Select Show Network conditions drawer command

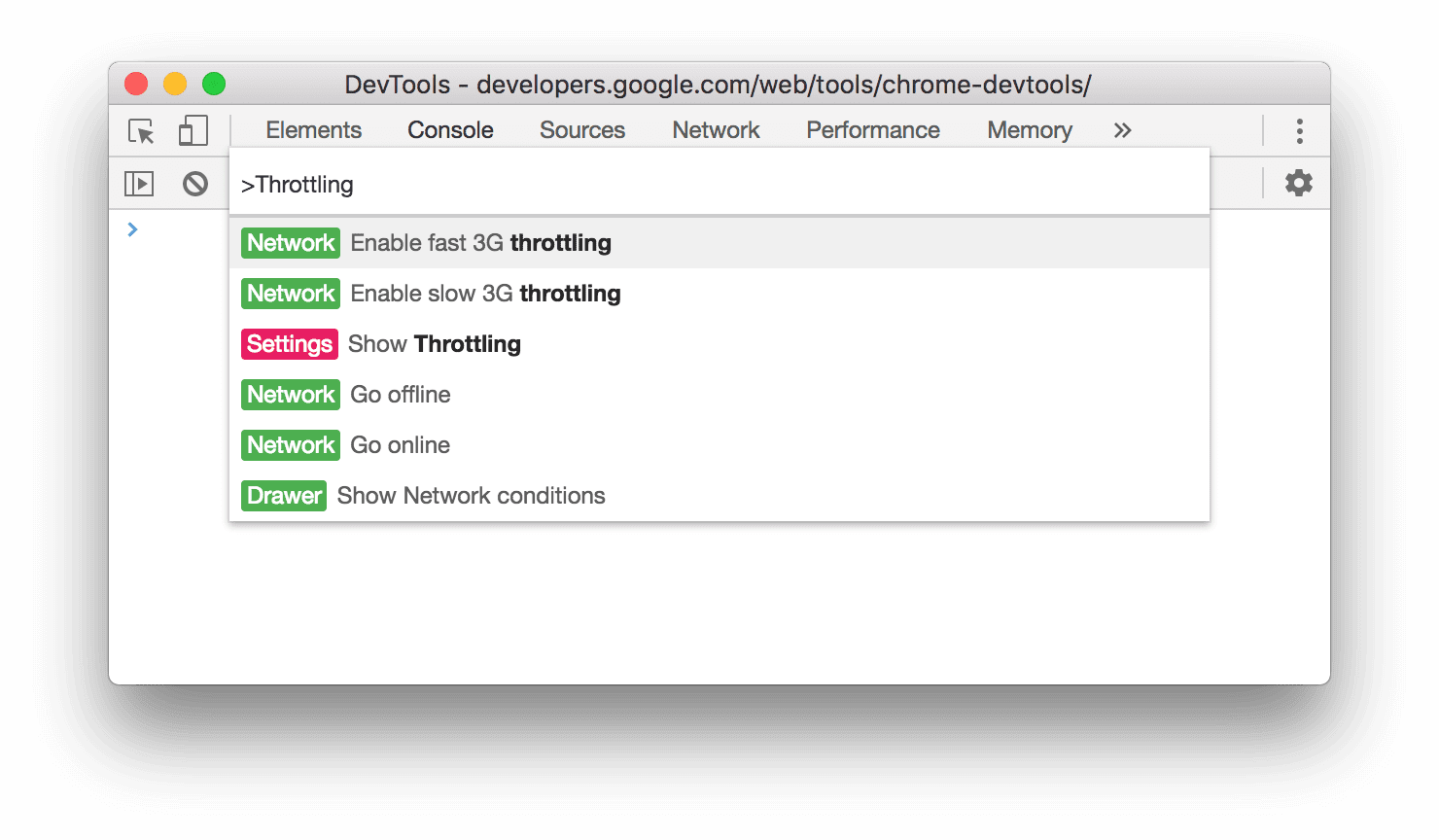pos(470,496)
